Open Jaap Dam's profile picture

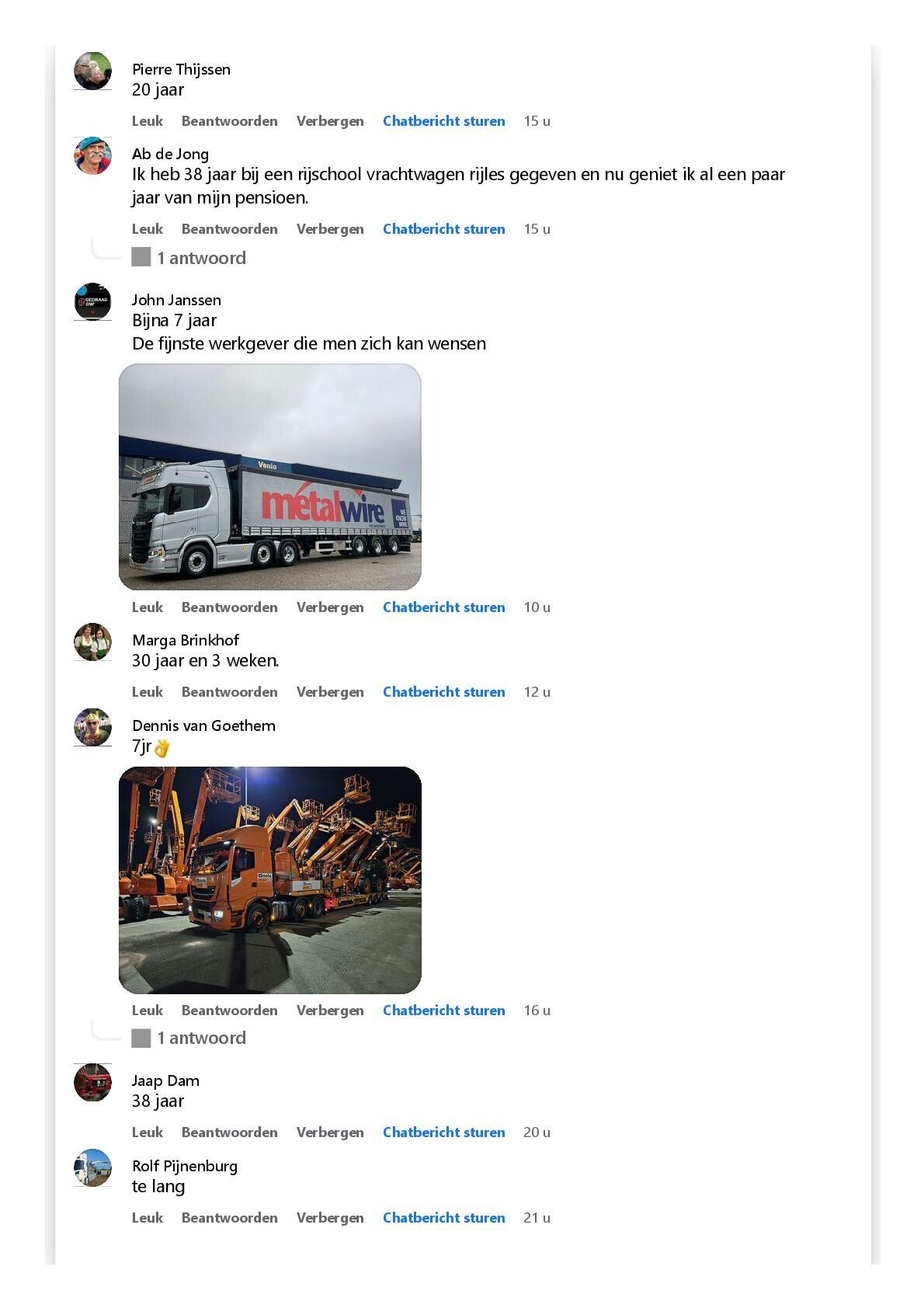[x=92, y=1083]
